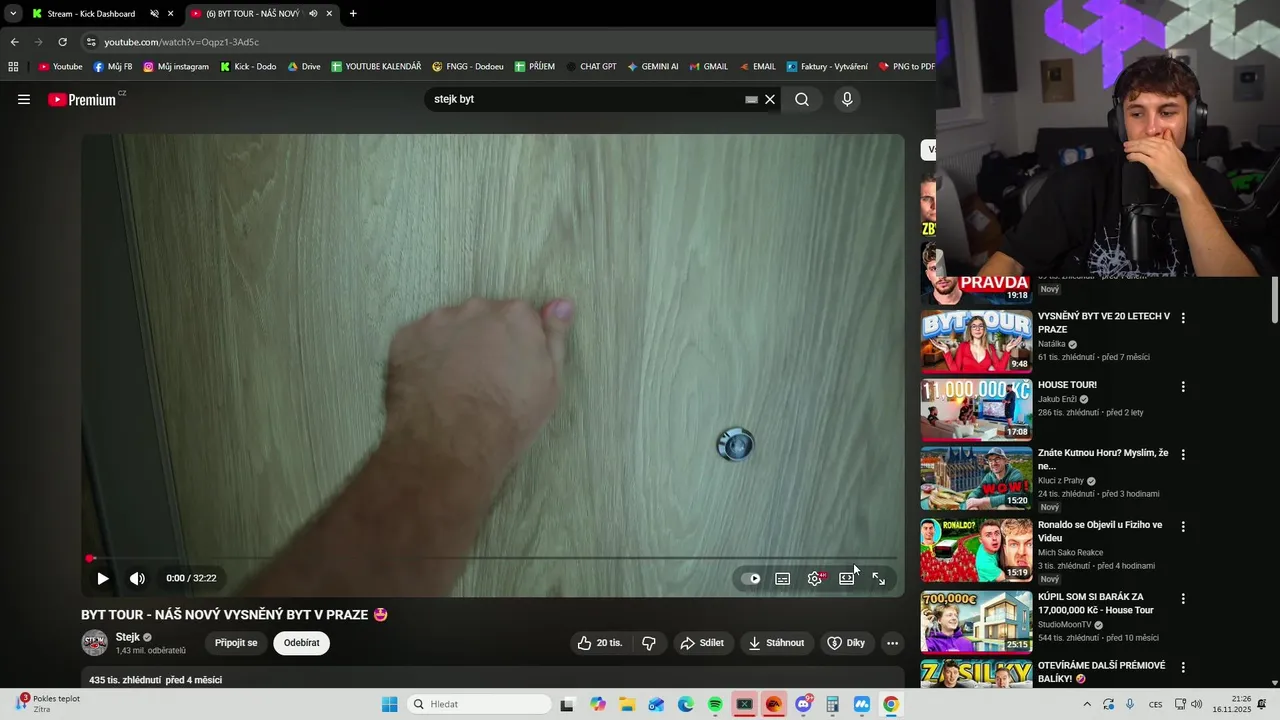1280x720 pixels.
Task: Switch to theater mode
Action: [847, 578]
